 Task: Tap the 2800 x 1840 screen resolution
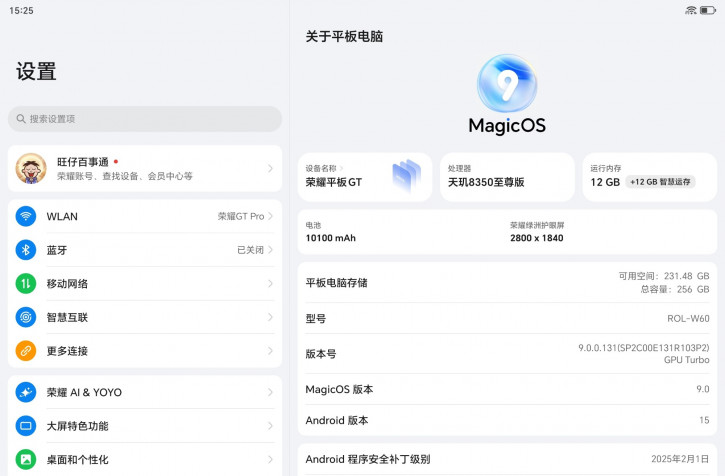pyautogui.click(x=537, y=238)
